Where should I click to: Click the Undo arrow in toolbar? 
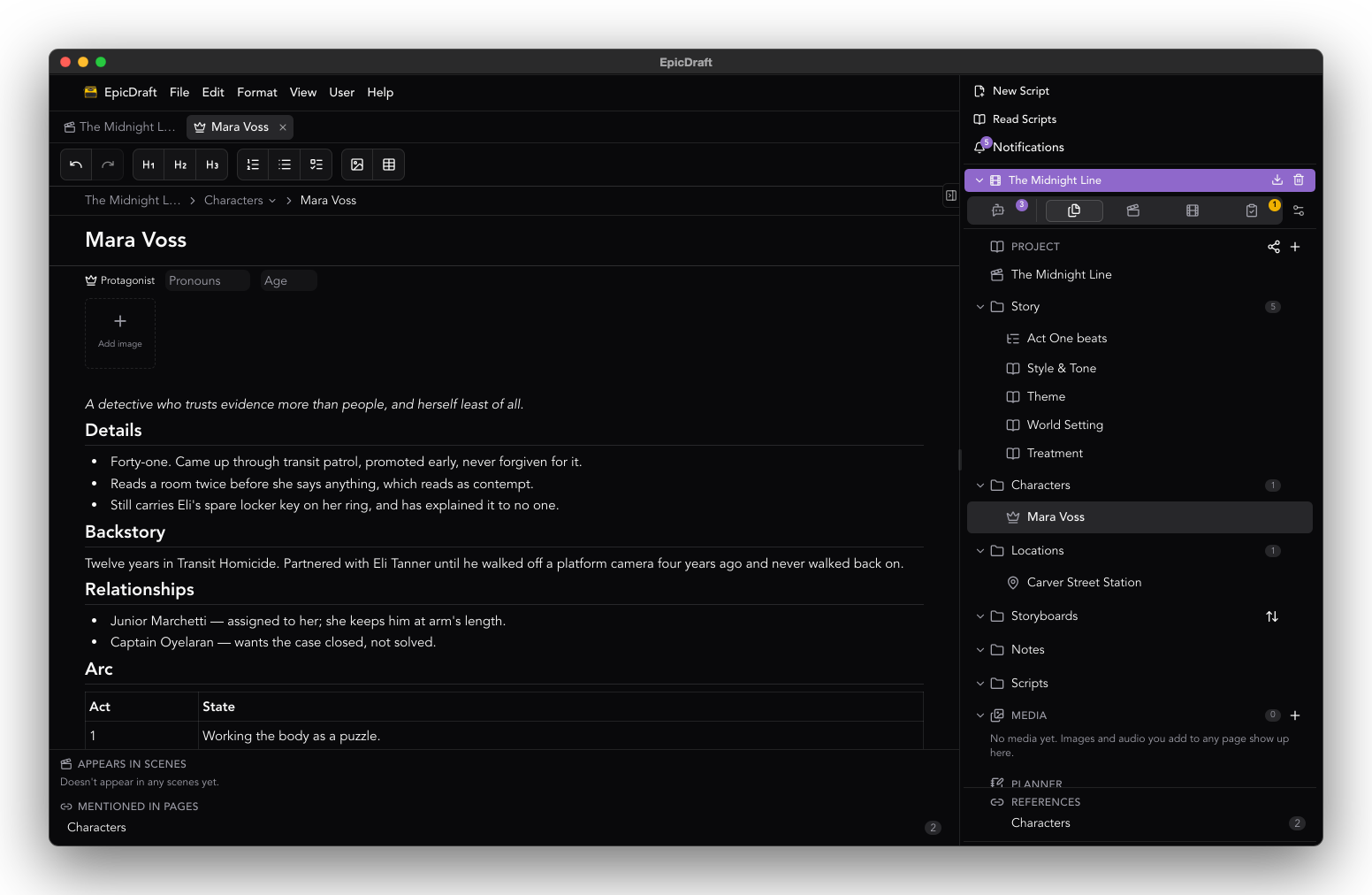(x=76, y=164)
